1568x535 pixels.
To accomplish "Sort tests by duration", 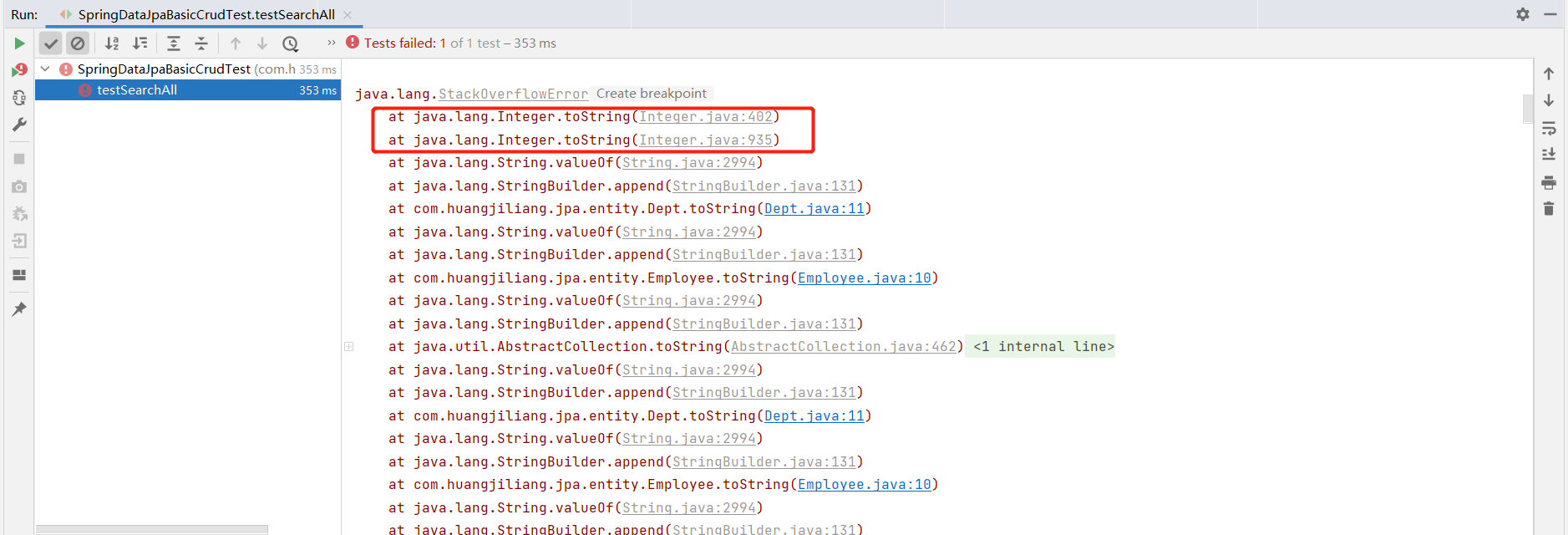I will (x=140, y=43).
